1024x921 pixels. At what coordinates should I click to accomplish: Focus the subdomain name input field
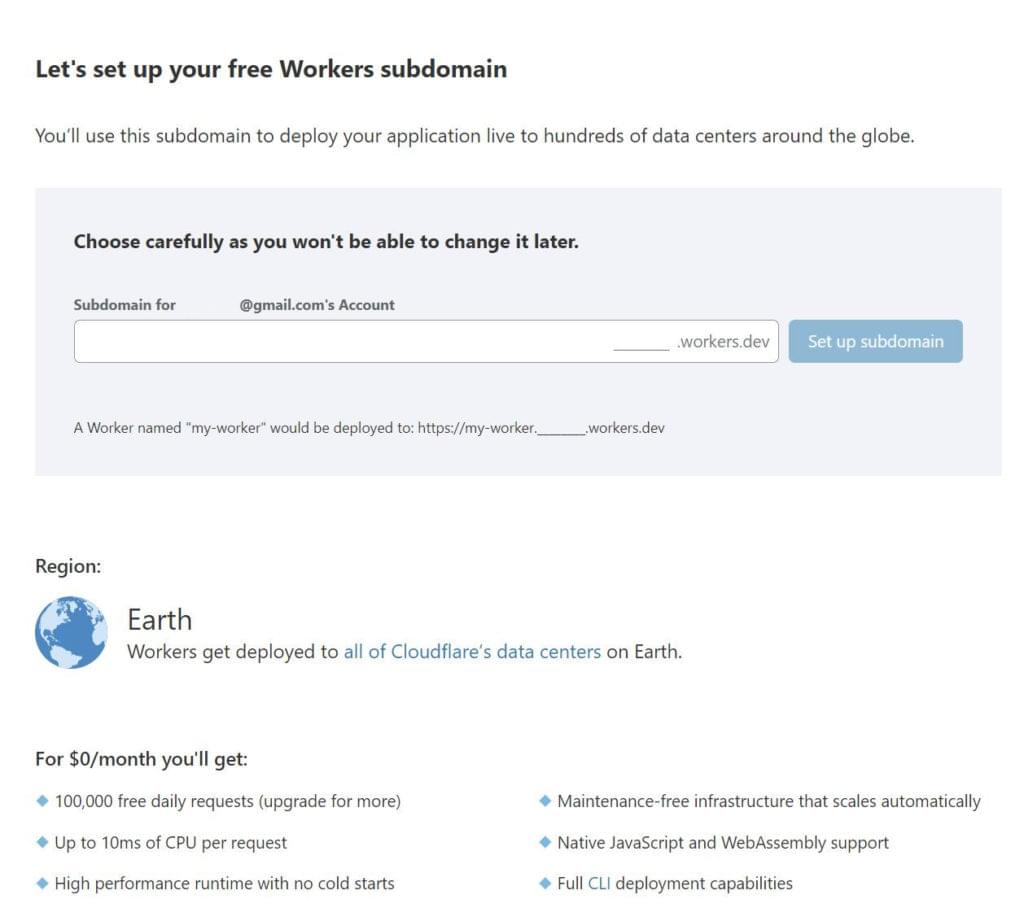pyautogui.click(x=340, y=342)
